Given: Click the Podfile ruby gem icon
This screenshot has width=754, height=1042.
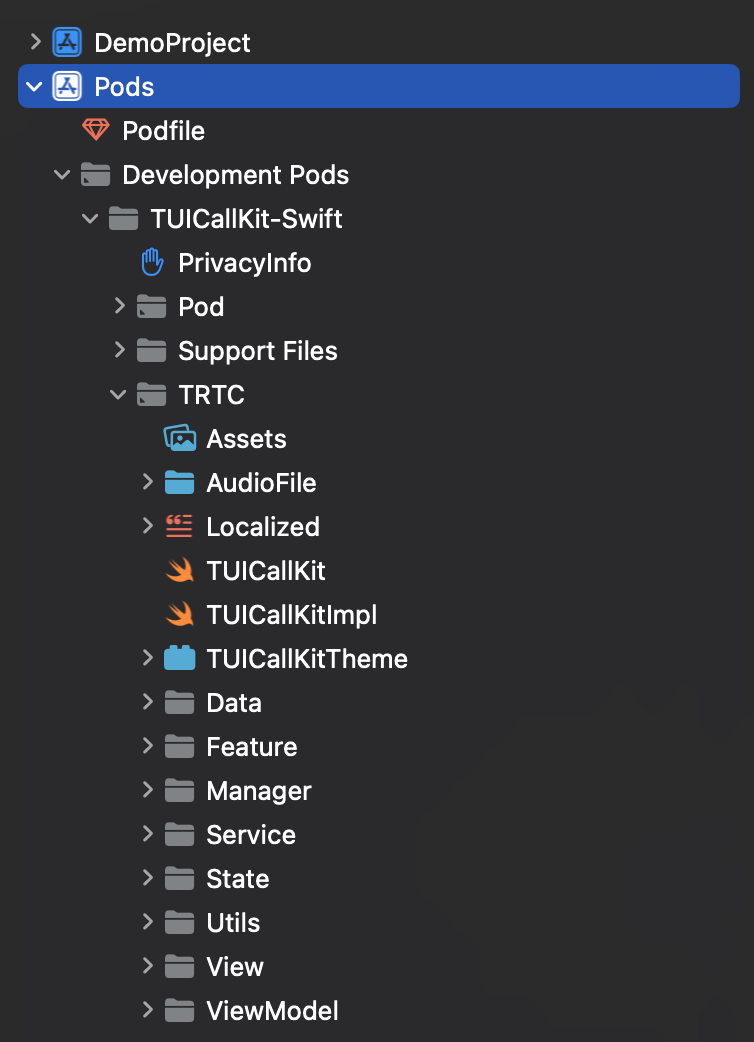Looking at the screenshot, I should [95, 131].
